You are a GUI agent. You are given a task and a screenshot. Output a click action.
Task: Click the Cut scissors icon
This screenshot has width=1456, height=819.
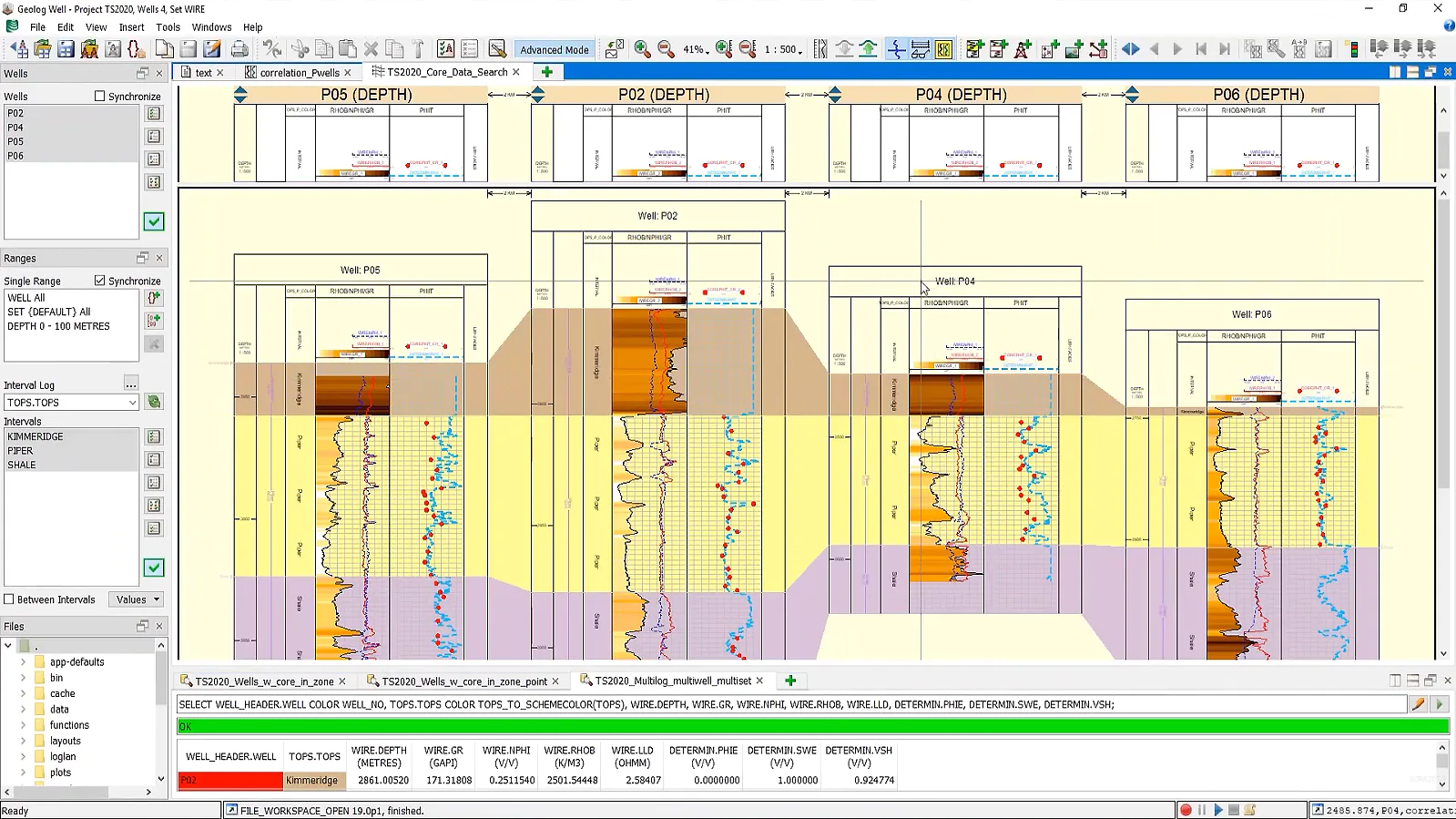click(x=300, y=49)
